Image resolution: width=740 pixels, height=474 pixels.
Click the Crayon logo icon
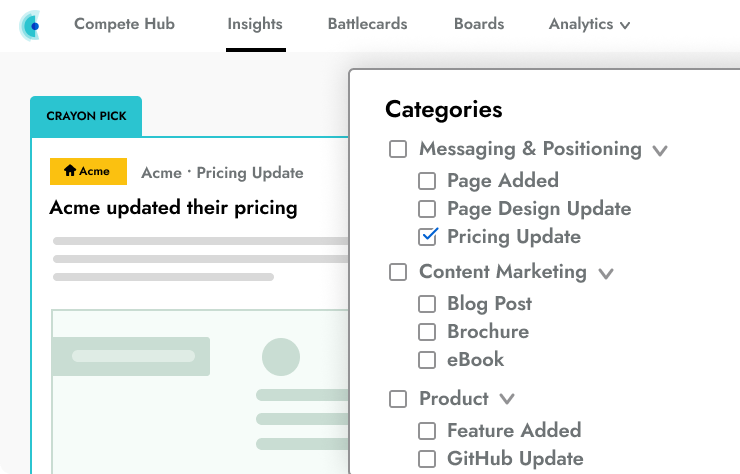click(30, 25)
